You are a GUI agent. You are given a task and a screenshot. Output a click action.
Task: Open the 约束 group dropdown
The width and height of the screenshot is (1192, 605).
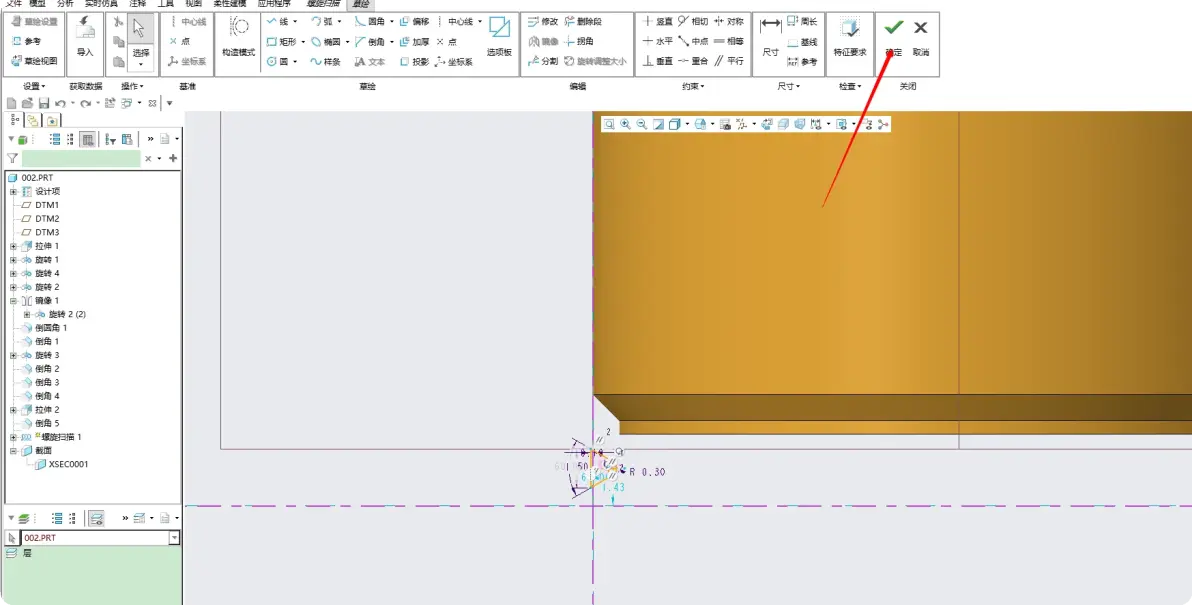tap(693, 87)
